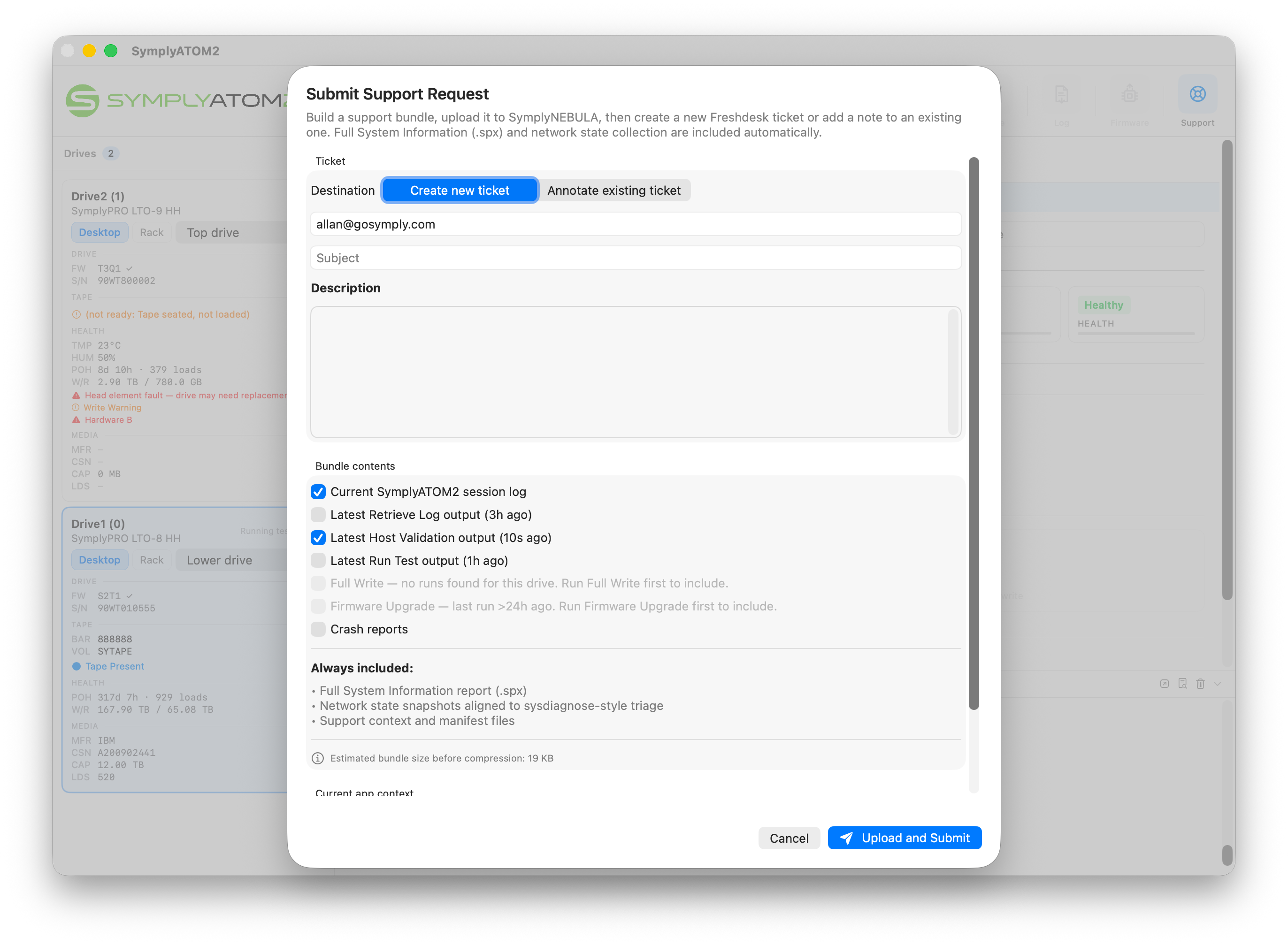This screenshot has height=945, width=1288.
Task: Click the volume name SYTAPE
Action: tap(115, 652)
